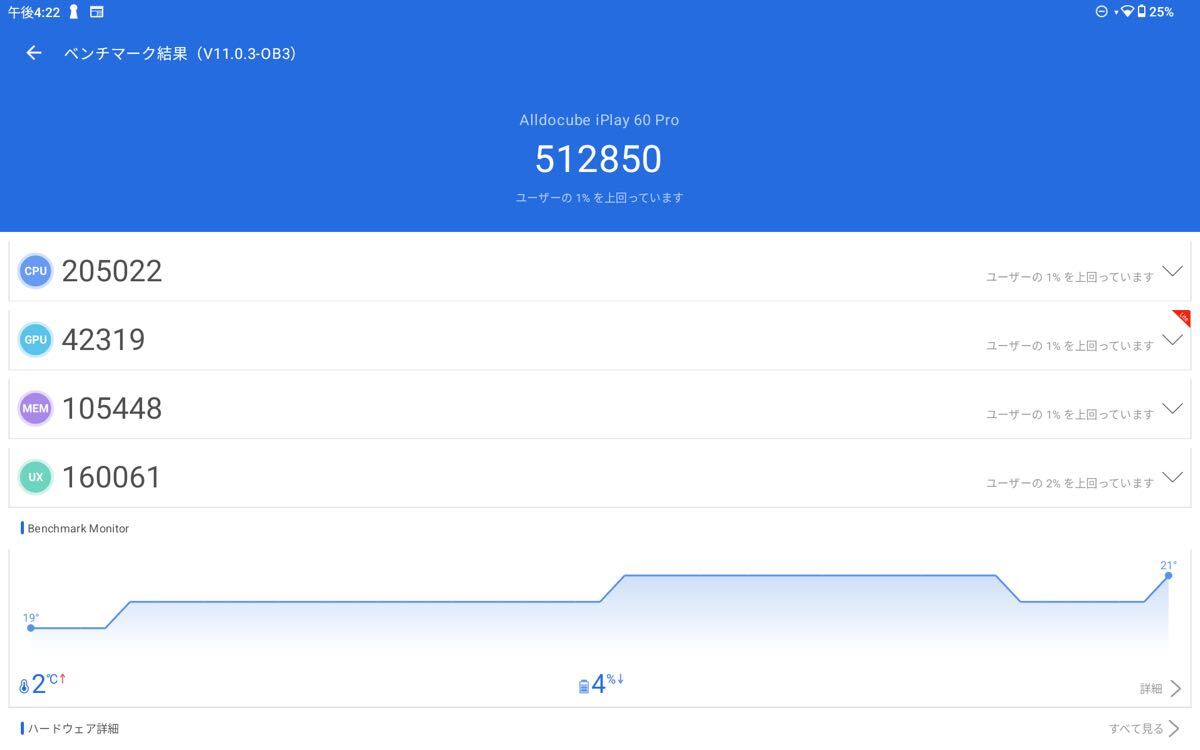Image resolution: width=1200 pixels, height=750 pixels.
Task: Expand the GPU score chevron
Action: point(1172,341)
